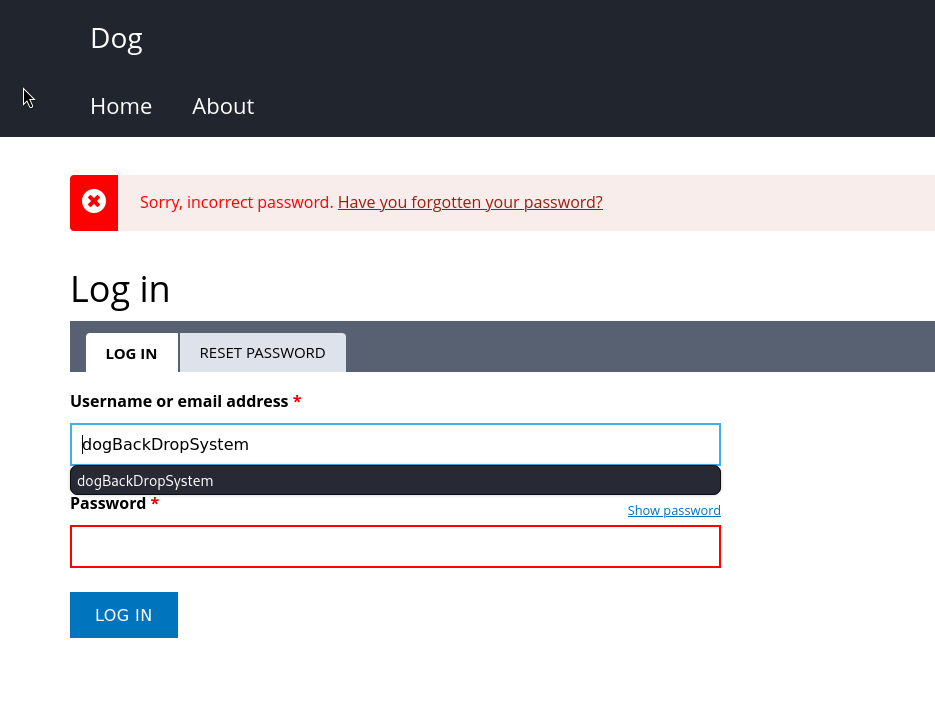Click the red asterisk beside Password label
Image resolution: width=935 pixels, height=711 pixels.
pyautogui.click(x=155, y=504)
